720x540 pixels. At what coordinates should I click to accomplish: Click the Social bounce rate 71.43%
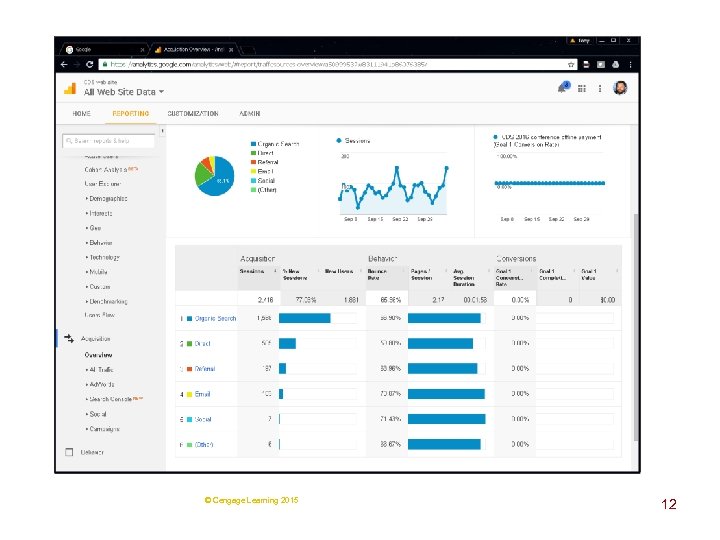tap(391, 419)
